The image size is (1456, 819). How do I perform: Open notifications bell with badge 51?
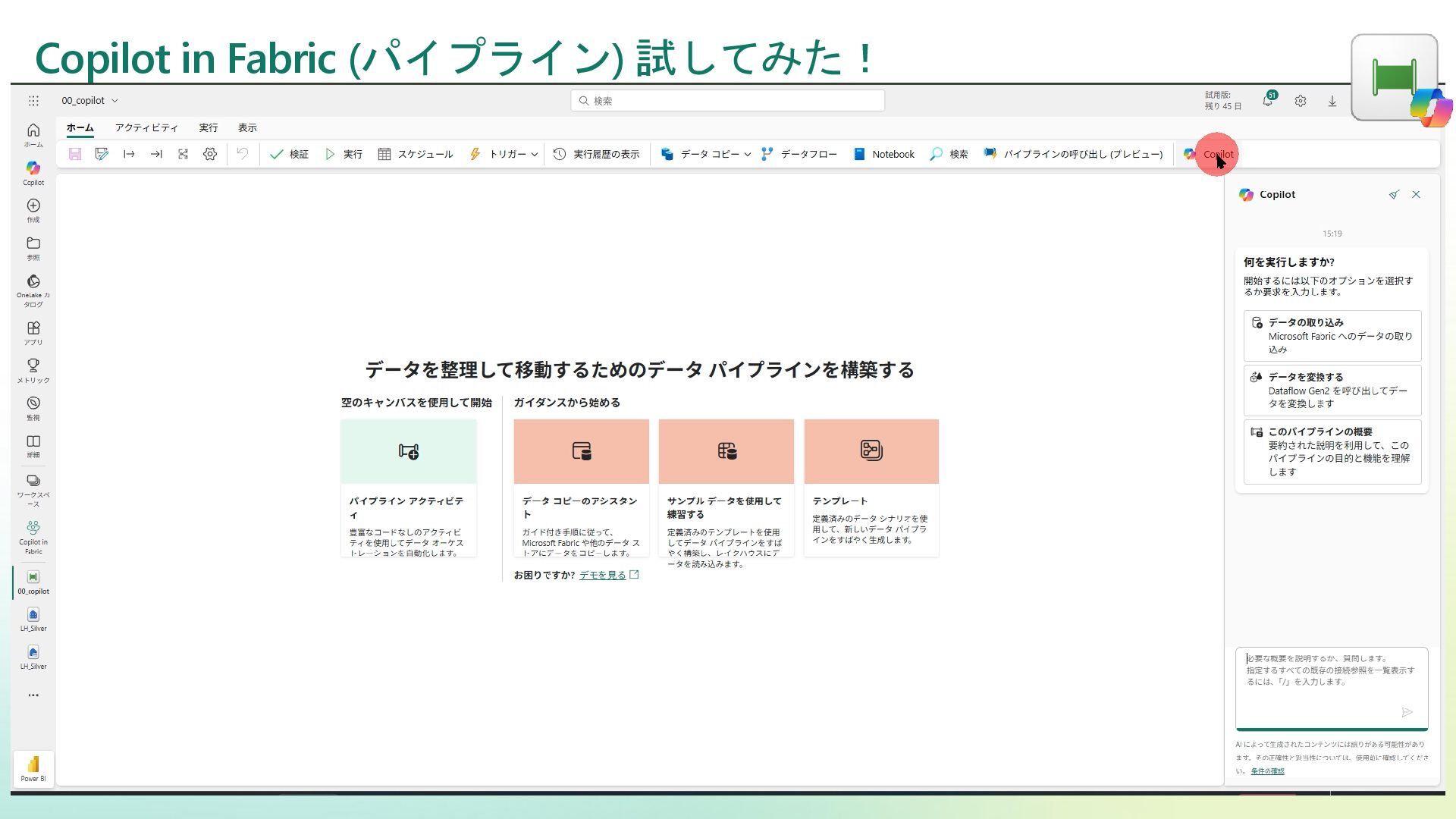[x=1268, y=100]
